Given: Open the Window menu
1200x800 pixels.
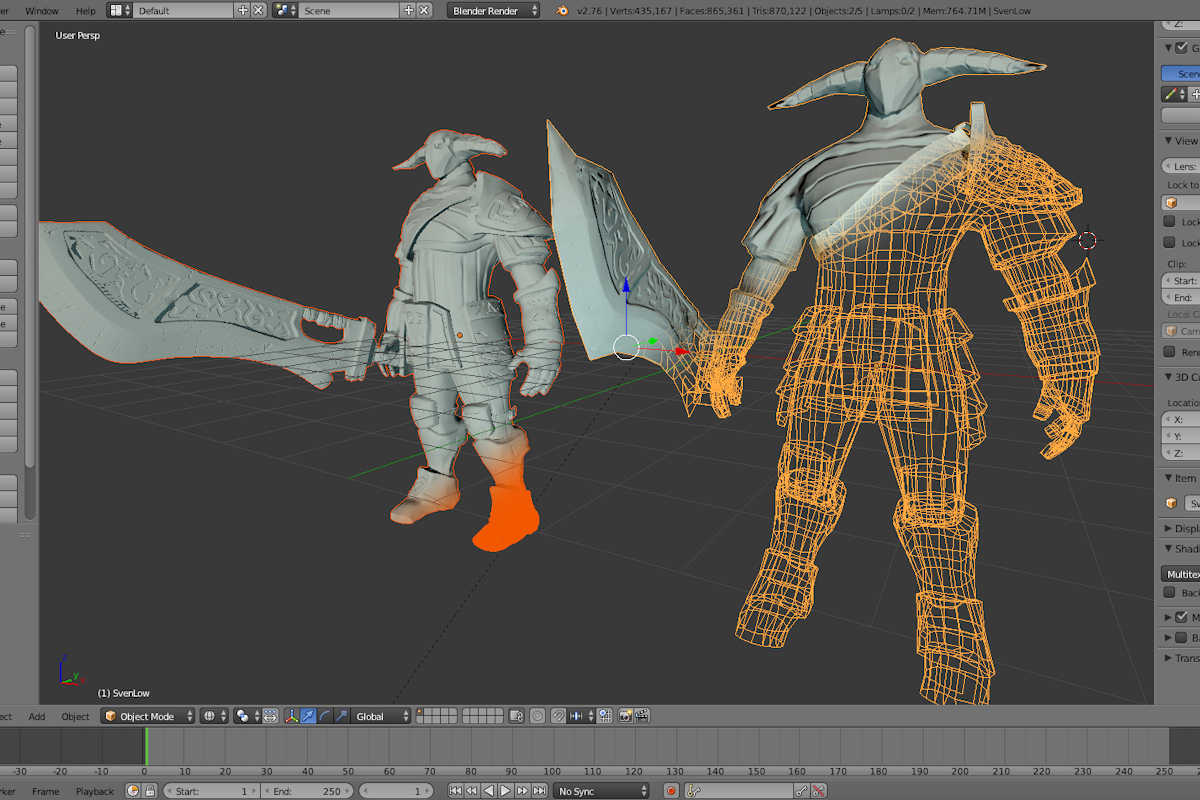Looking at the screenshot, I should [41, 10].
